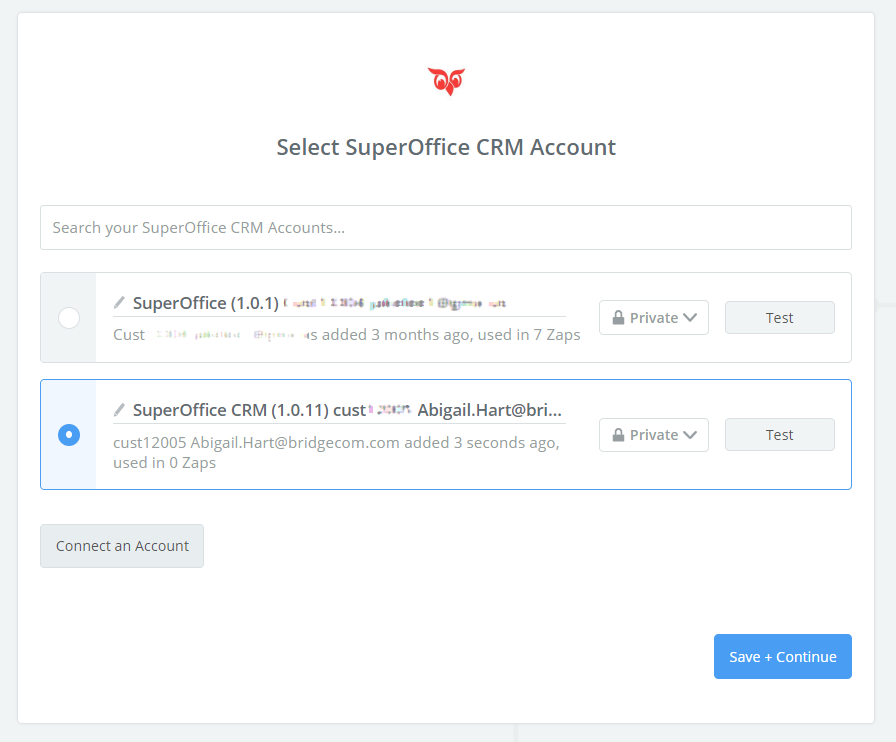Test the SuperOffice CRM (1.0.11) connection
The height and width of the screenshot is (742, 896).
point(779,435)
